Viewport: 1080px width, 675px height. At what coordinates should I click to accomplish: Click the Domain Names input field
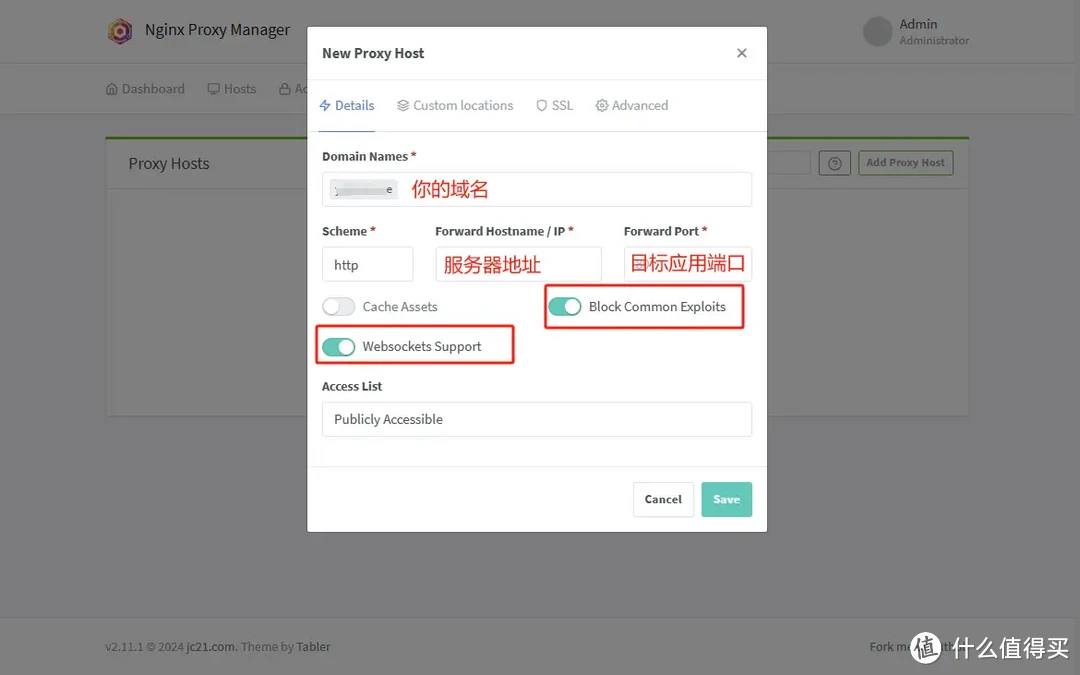pyautogui.click(x=537, y=189)
